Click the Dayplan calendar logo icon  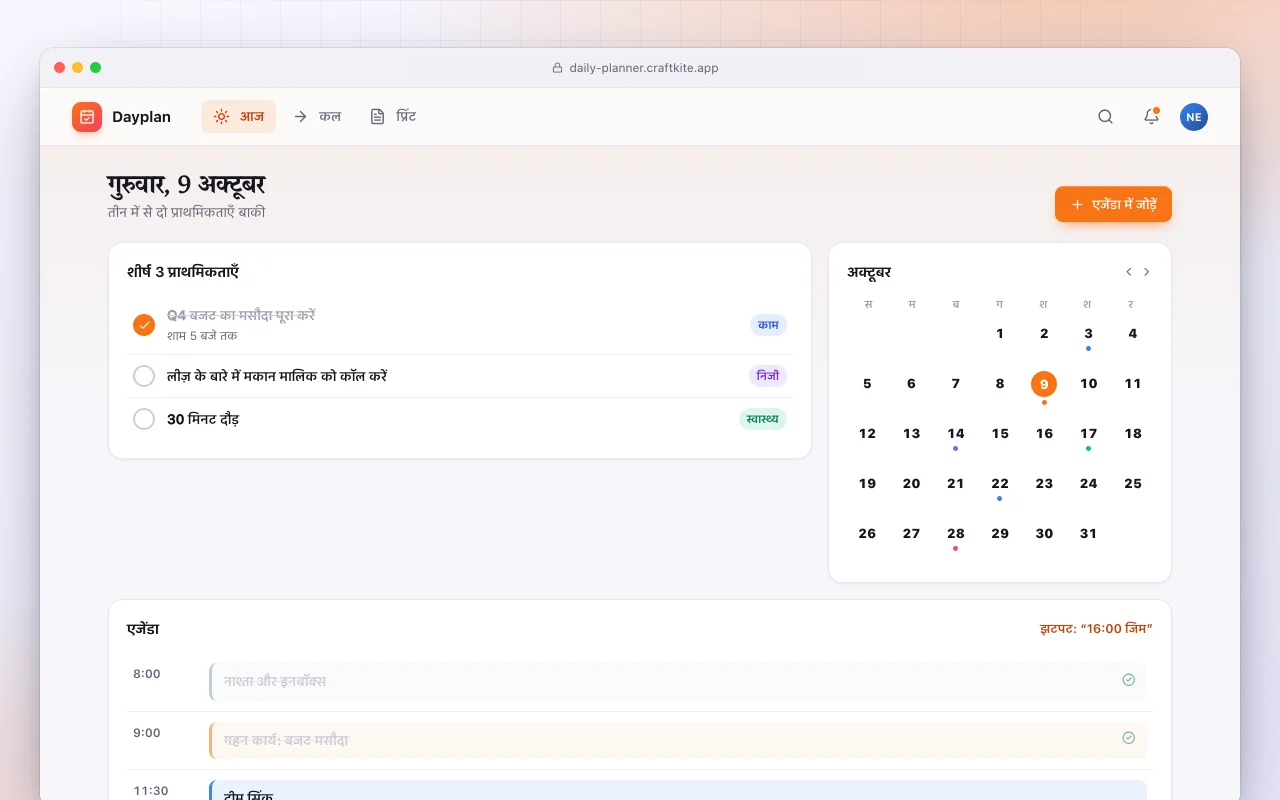coord(87,117)
